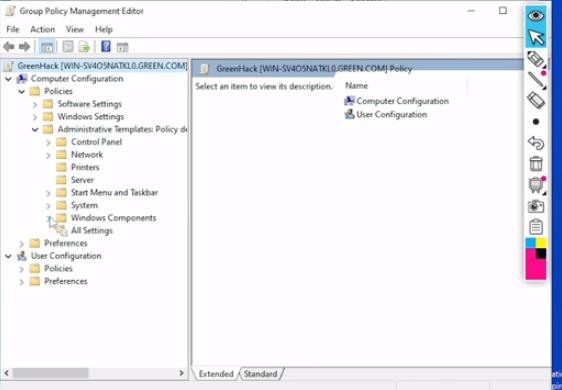Click the tree pane scroll right arrow

tap(181, 373)
